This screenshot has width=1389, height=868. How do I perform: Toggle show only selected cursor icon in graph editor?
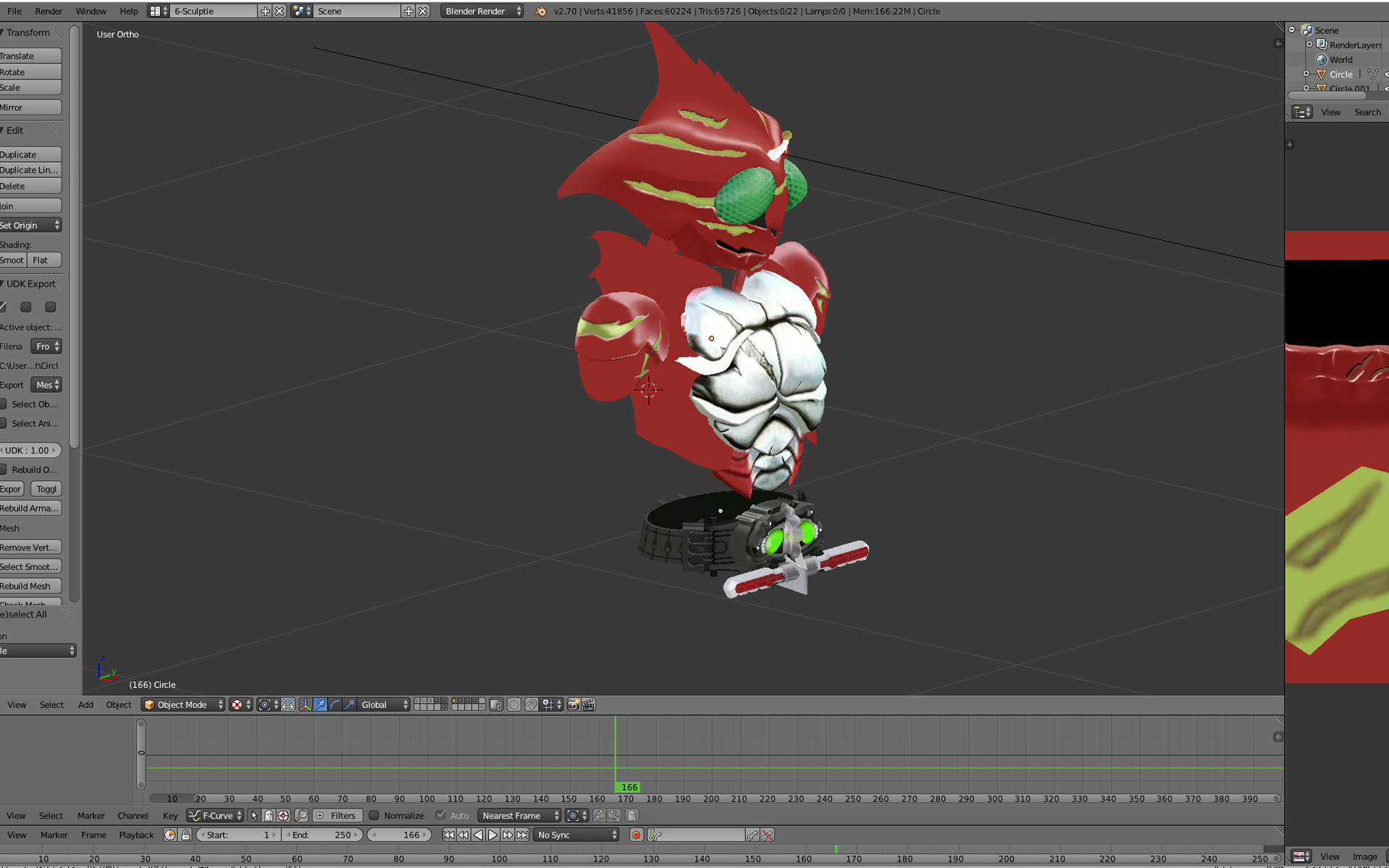254,815
